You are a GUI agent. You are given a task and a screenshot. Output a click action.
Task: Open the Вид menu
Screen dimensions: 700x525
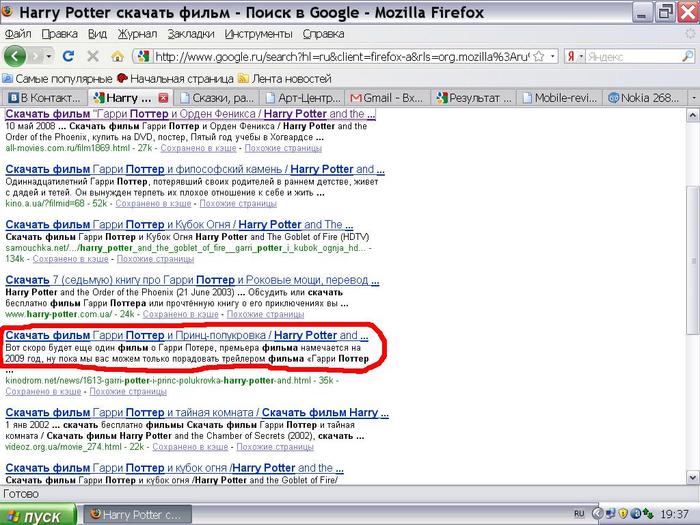tap(97, 34)
